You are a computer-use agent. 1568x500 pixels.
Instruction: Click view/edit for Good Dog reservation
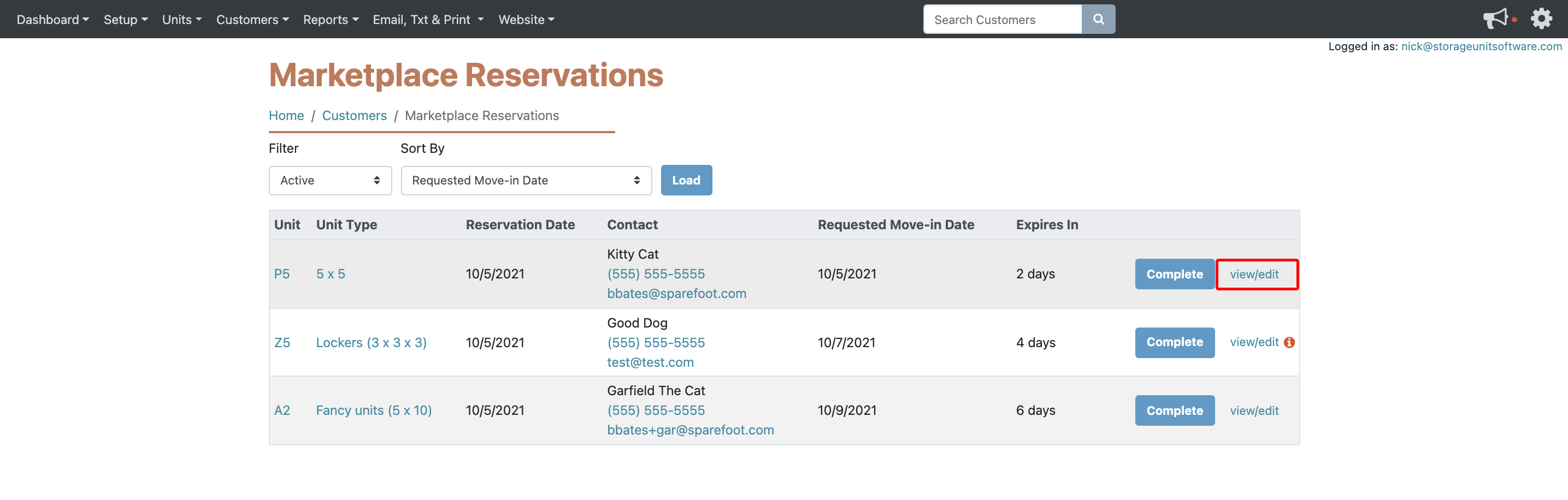(x=1254, y=342)
